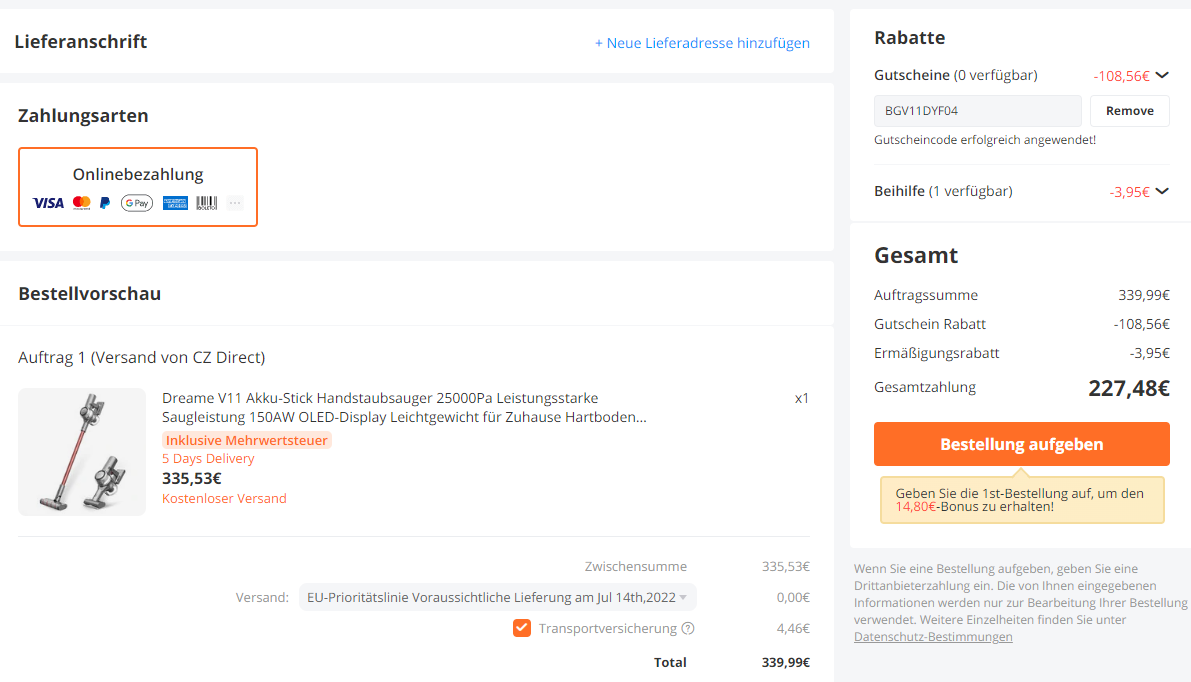Click the Auftragssumme 339,99€ value
Viewport: 1191px width, 682px height.
tap(1144, 295)
